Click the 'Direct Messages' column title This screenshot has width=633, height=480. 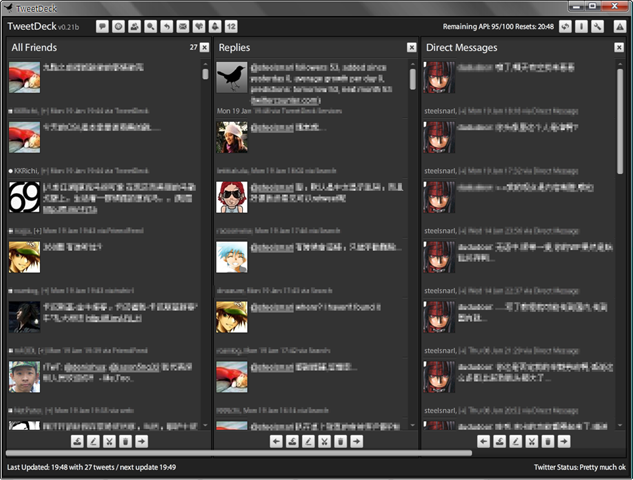click(x=462, y=48)
